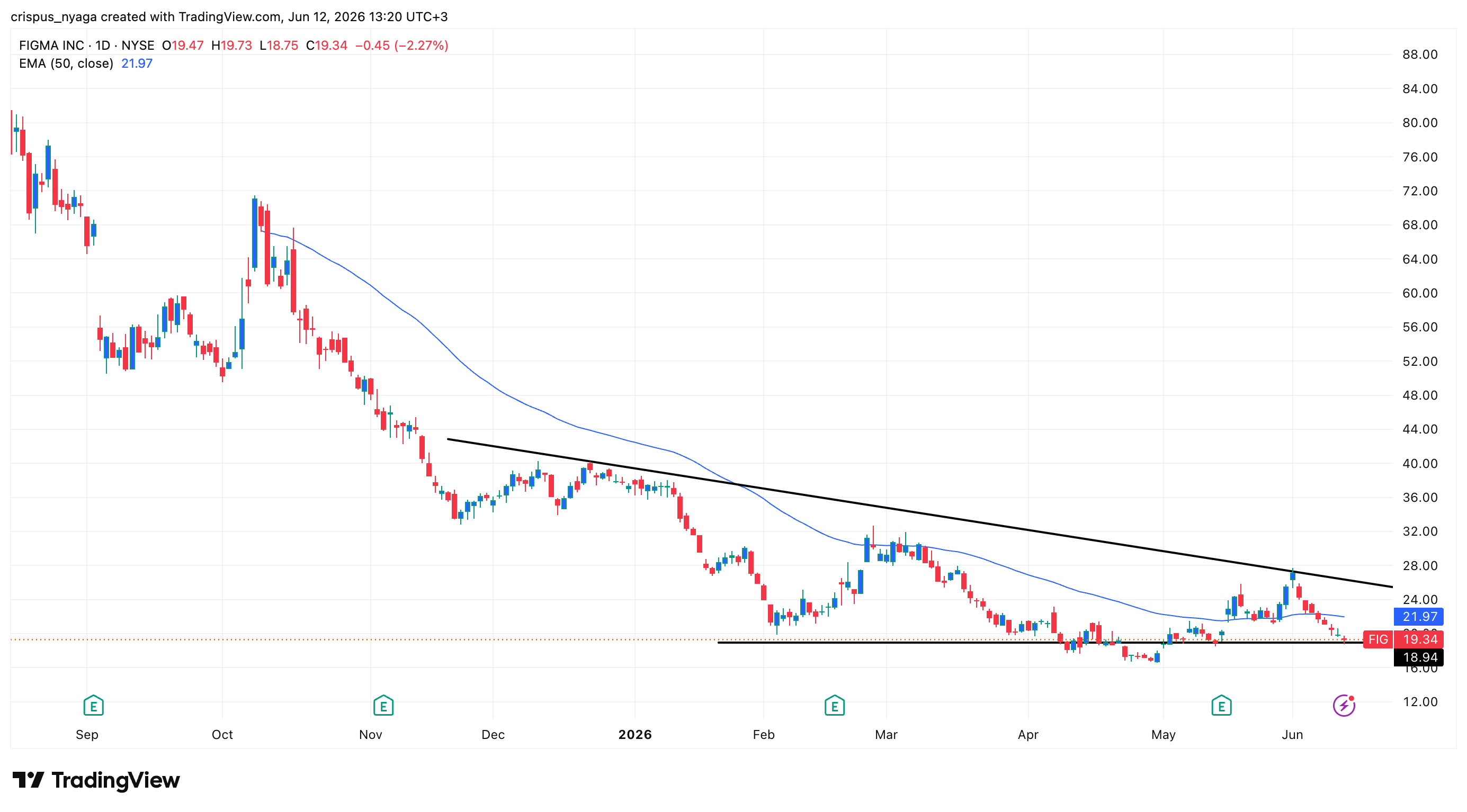Image resolution: width=1467 pixels, height=812 pixels.
Task: Click the 32.00 price axis label
Action: [x=1420, y=531]
